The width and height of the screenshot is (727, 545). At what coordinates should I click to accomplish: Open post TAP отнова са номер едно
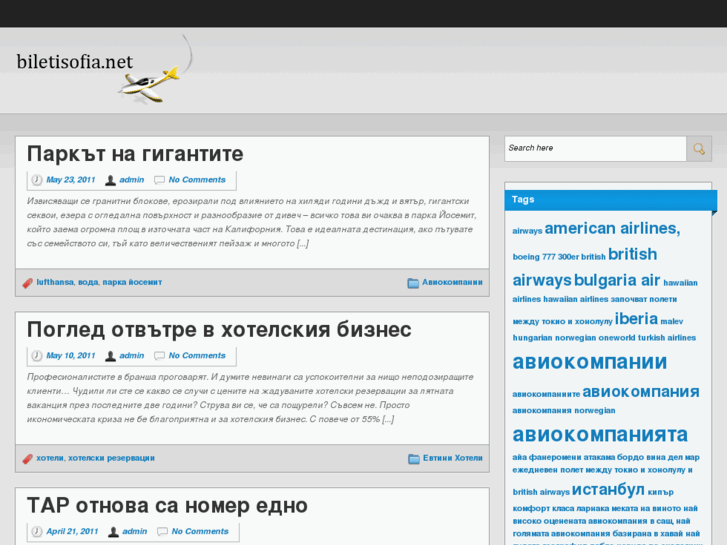click(x=167, y=505)
